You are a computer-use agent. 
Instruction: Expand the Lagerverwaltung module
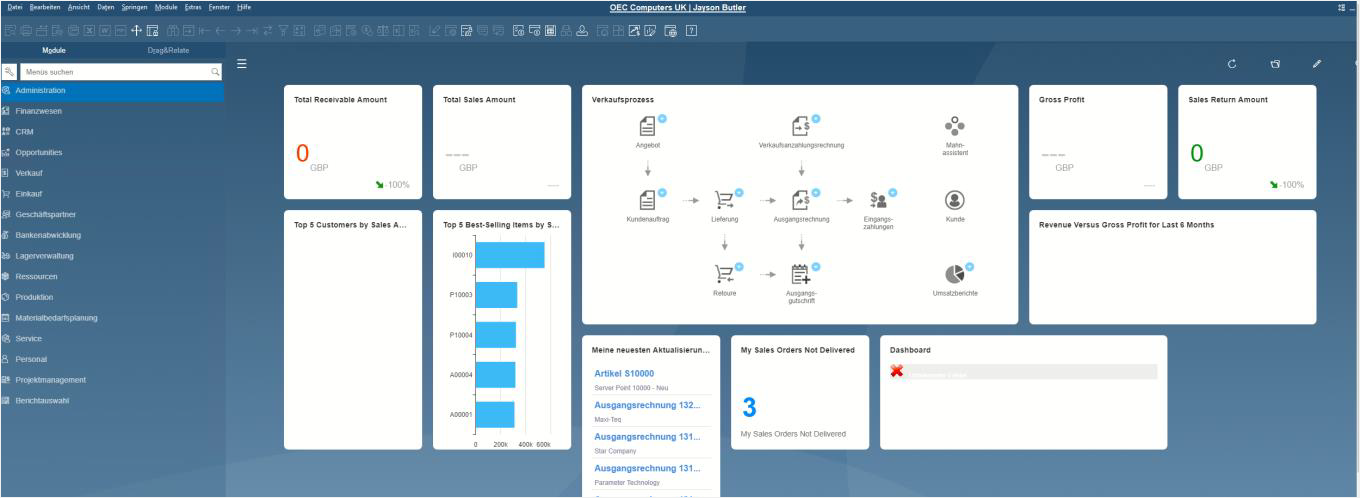pos(112,256)
